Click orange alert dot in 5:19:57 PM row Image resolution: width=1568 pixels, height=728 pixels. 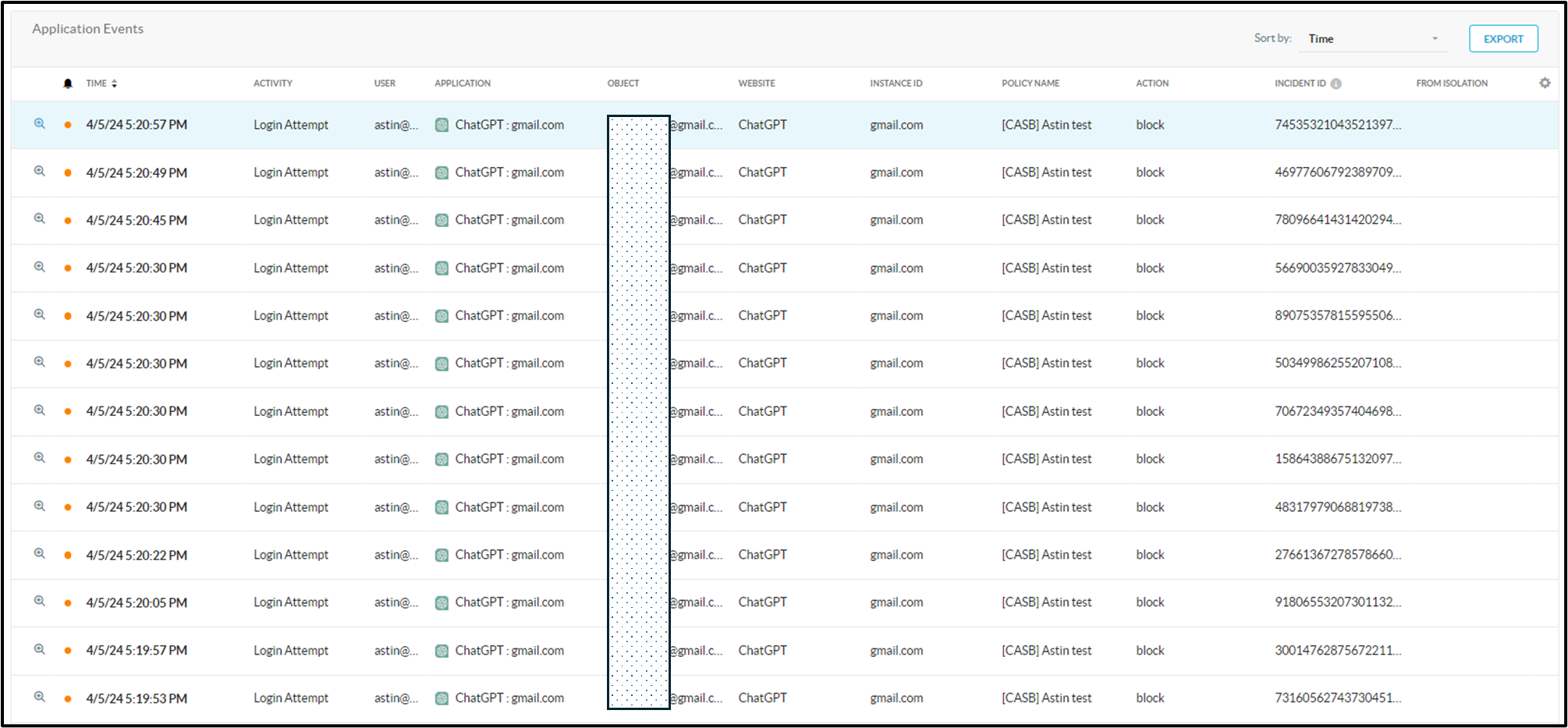[x=68, y=651]
